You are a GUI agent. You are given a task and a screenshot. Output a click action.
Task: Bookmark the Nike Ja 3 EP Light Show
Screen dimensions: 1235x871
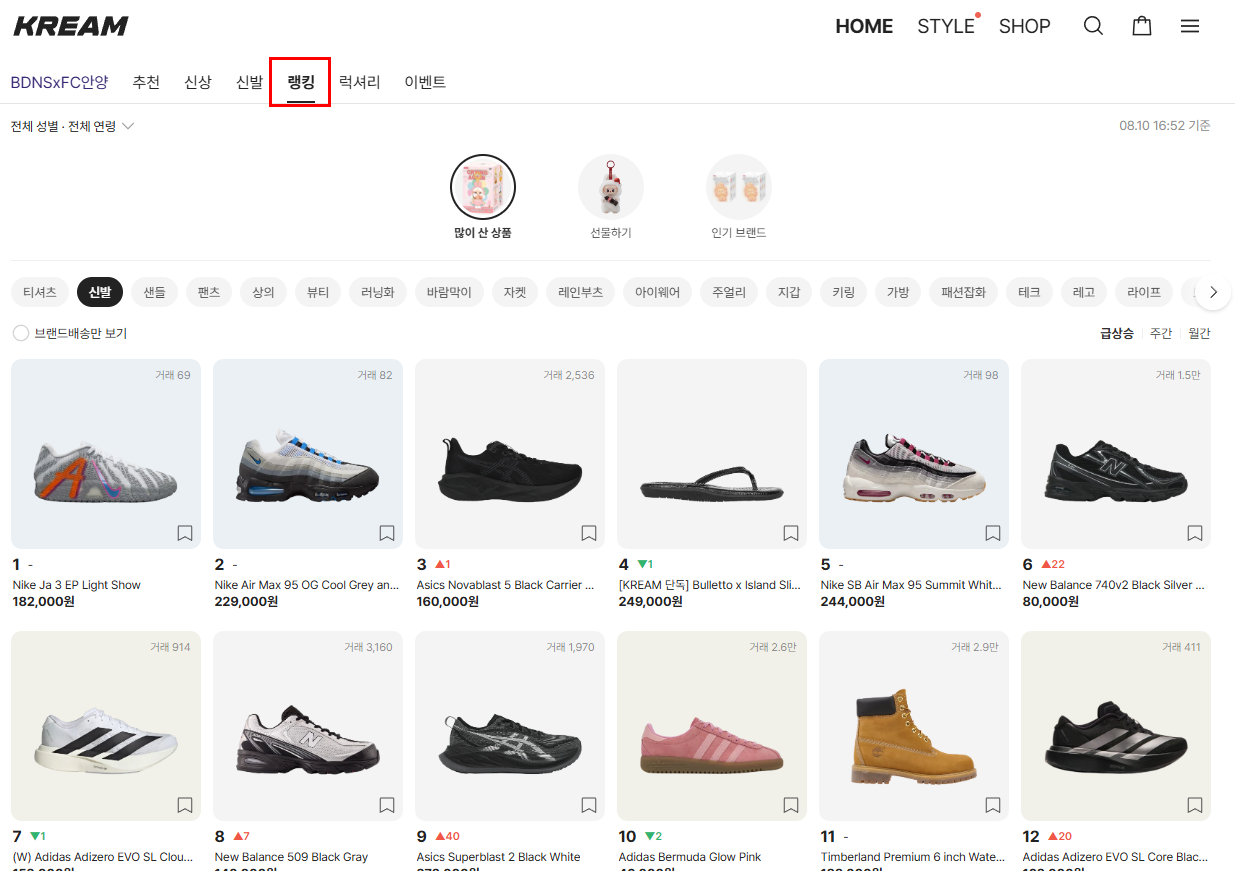click(x=185, y=533)
